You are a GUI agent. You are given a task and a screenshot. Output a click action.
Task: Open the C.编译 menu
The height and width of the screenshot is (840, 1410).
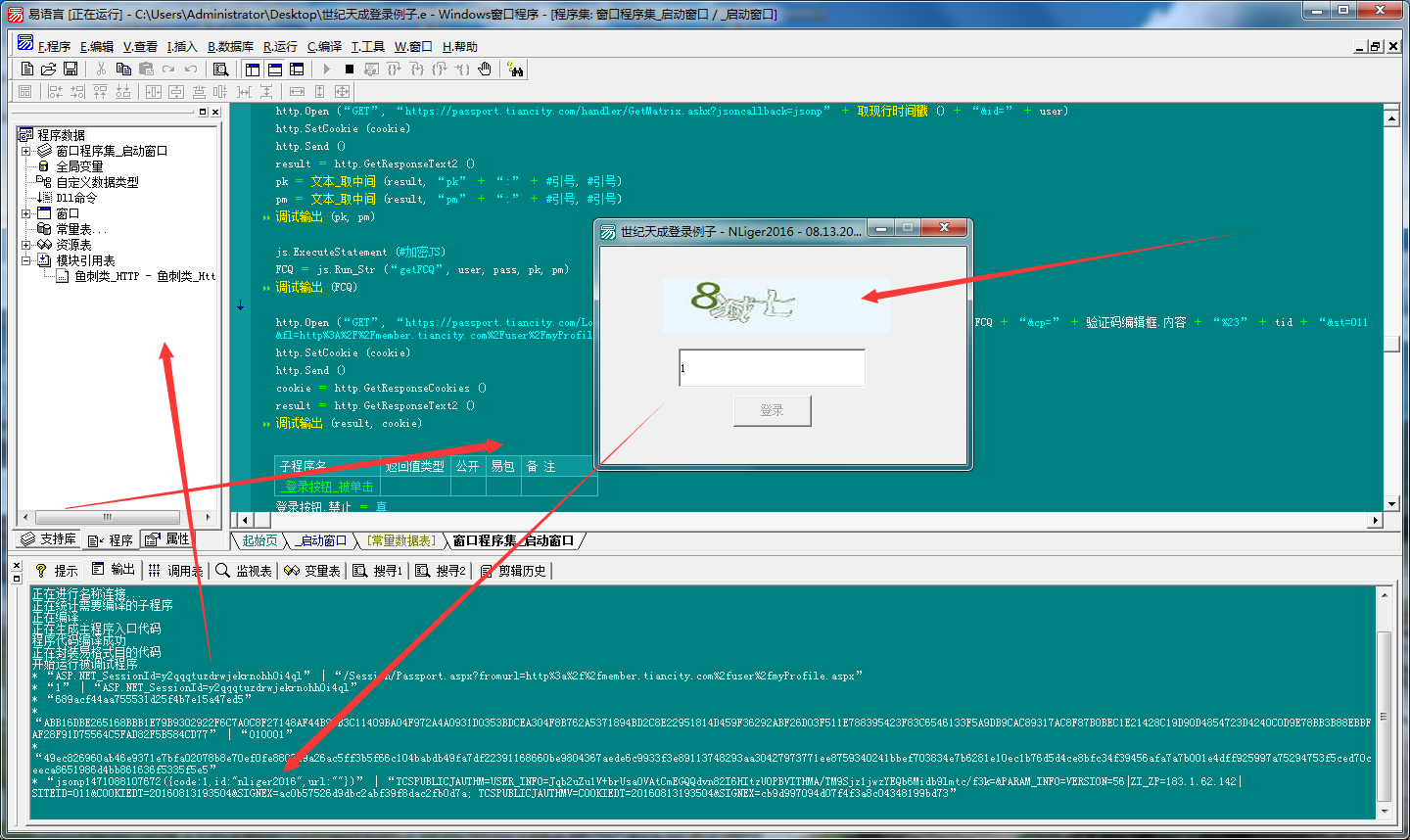point(324,46)
